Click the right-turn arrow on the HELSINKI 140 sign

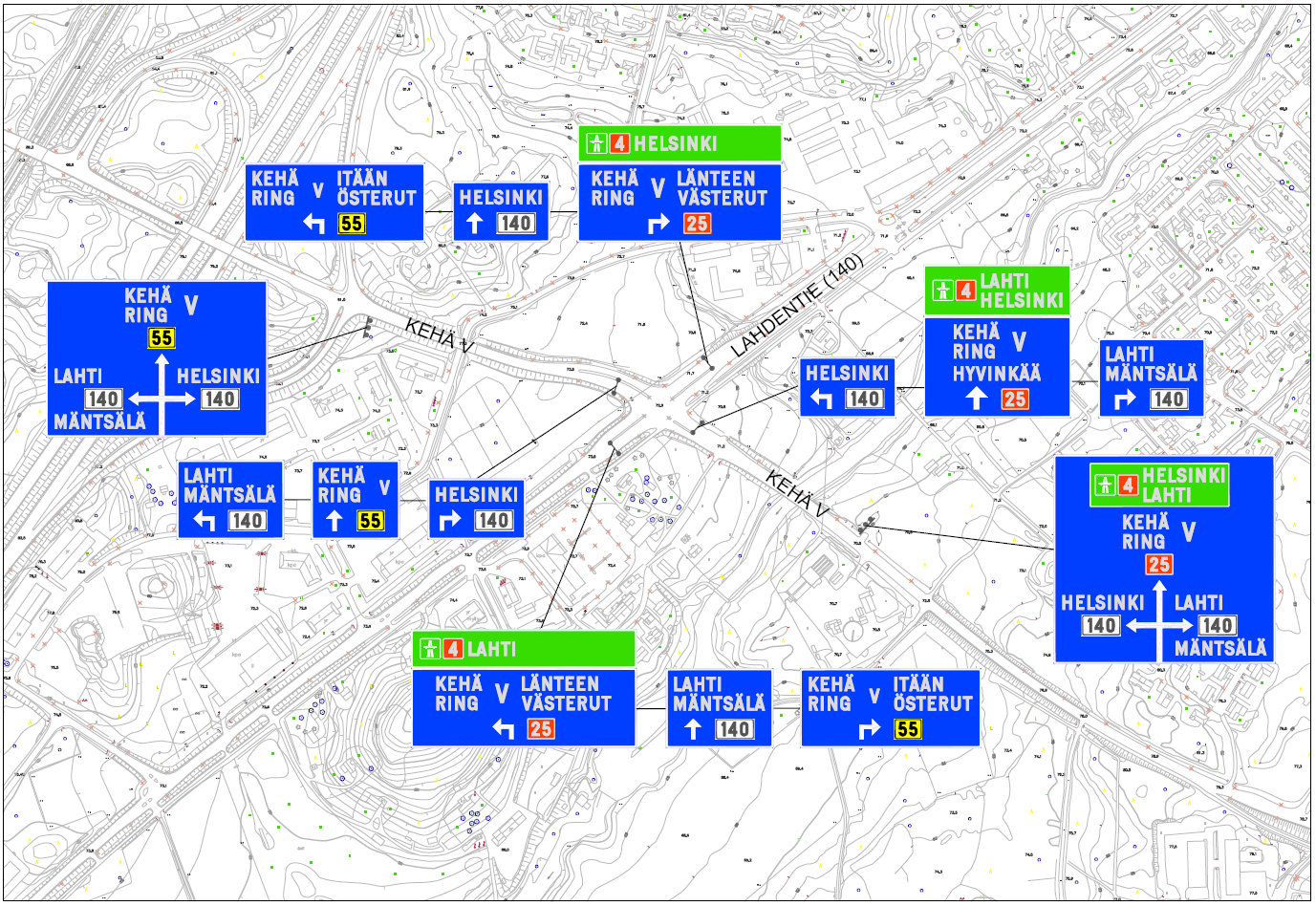click(x=450, y=521)
